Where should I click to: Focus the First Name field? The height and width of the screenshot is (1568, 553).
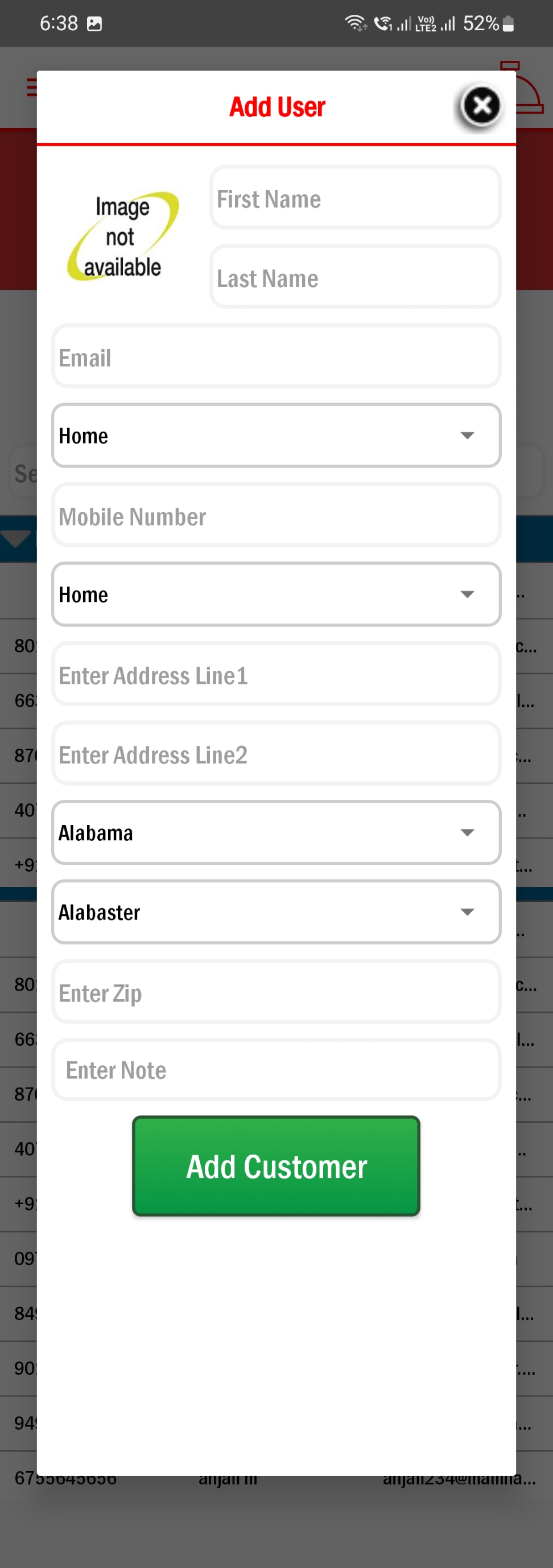(354, 198)
